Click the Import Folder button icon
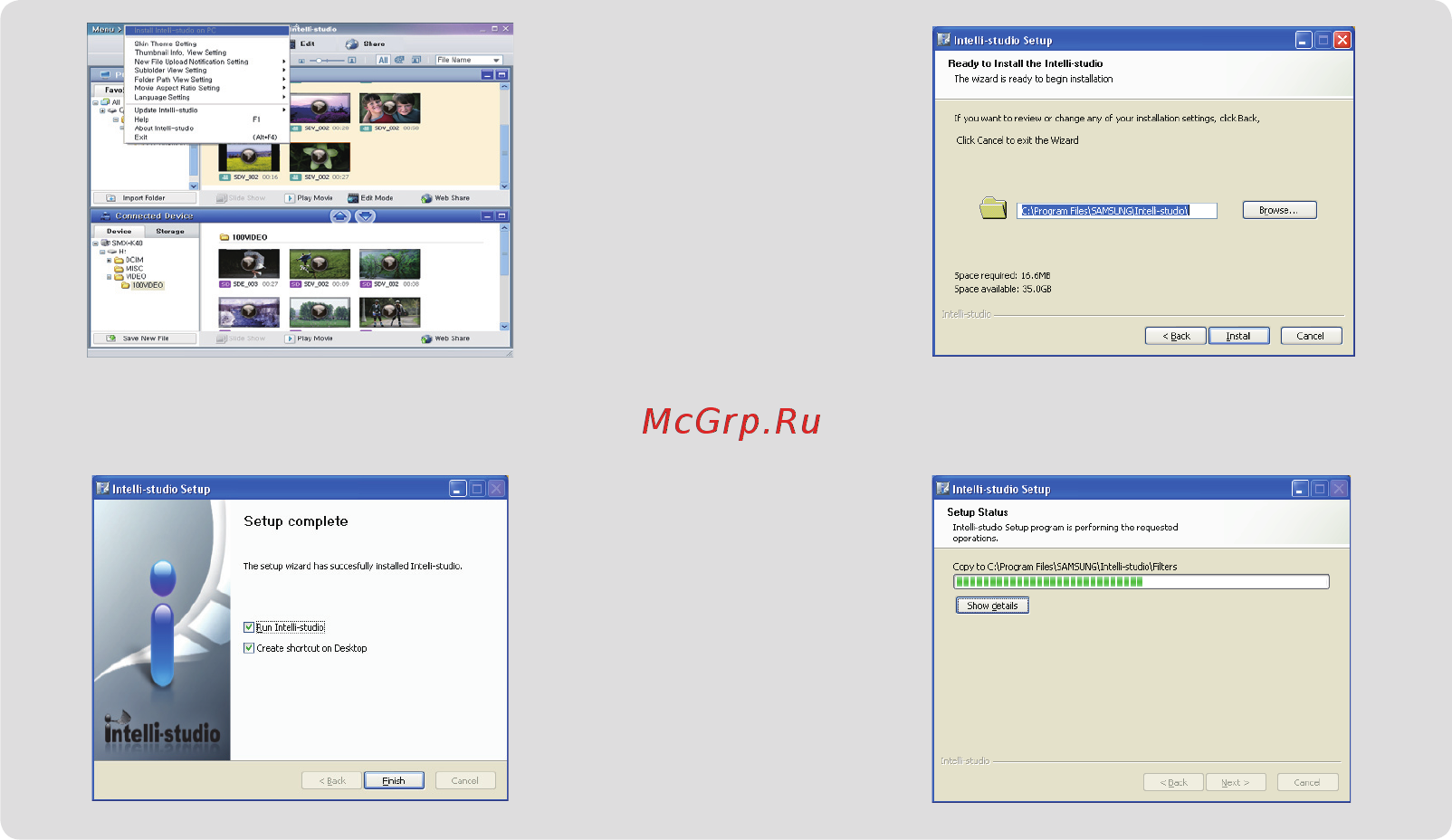1452x840 pixels. (x=110, y=197)
